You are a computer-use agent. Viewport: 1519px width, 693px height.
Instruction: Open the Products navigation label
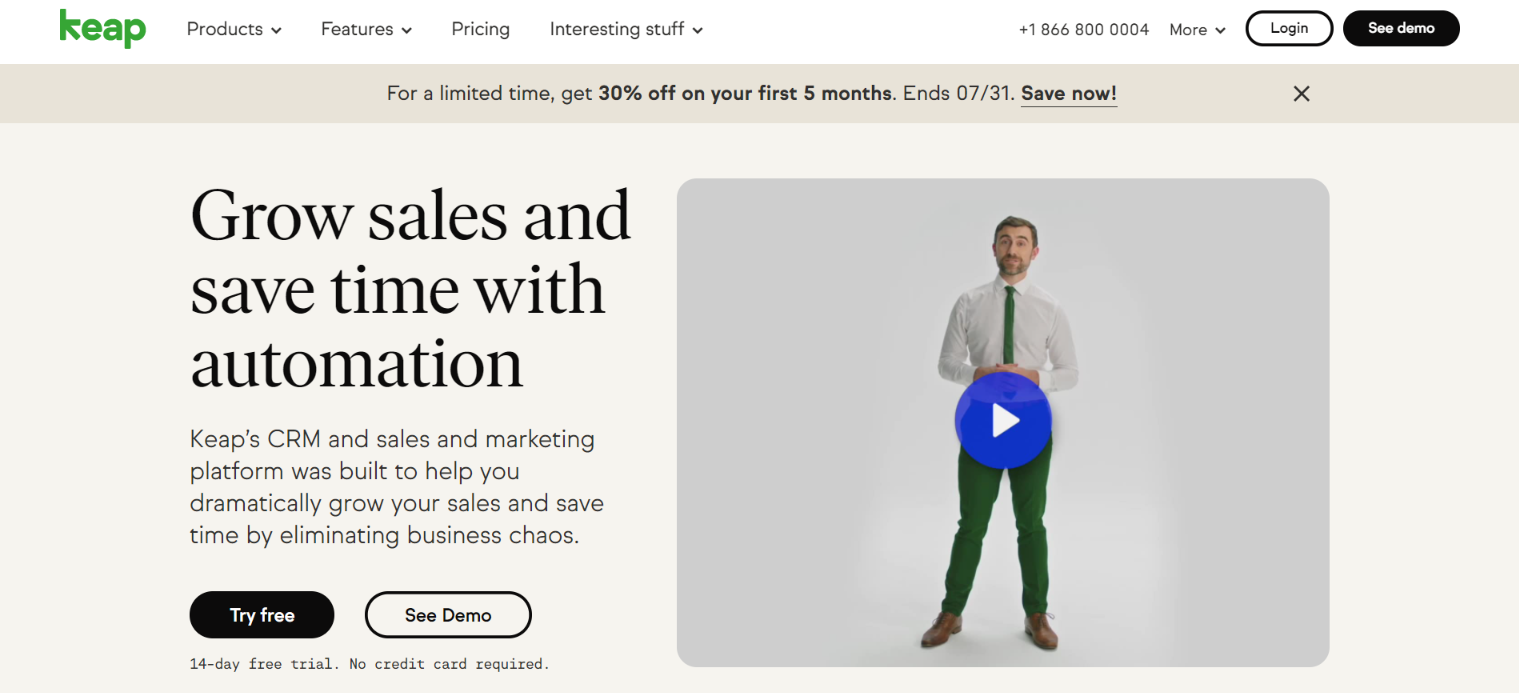point(224,29)
